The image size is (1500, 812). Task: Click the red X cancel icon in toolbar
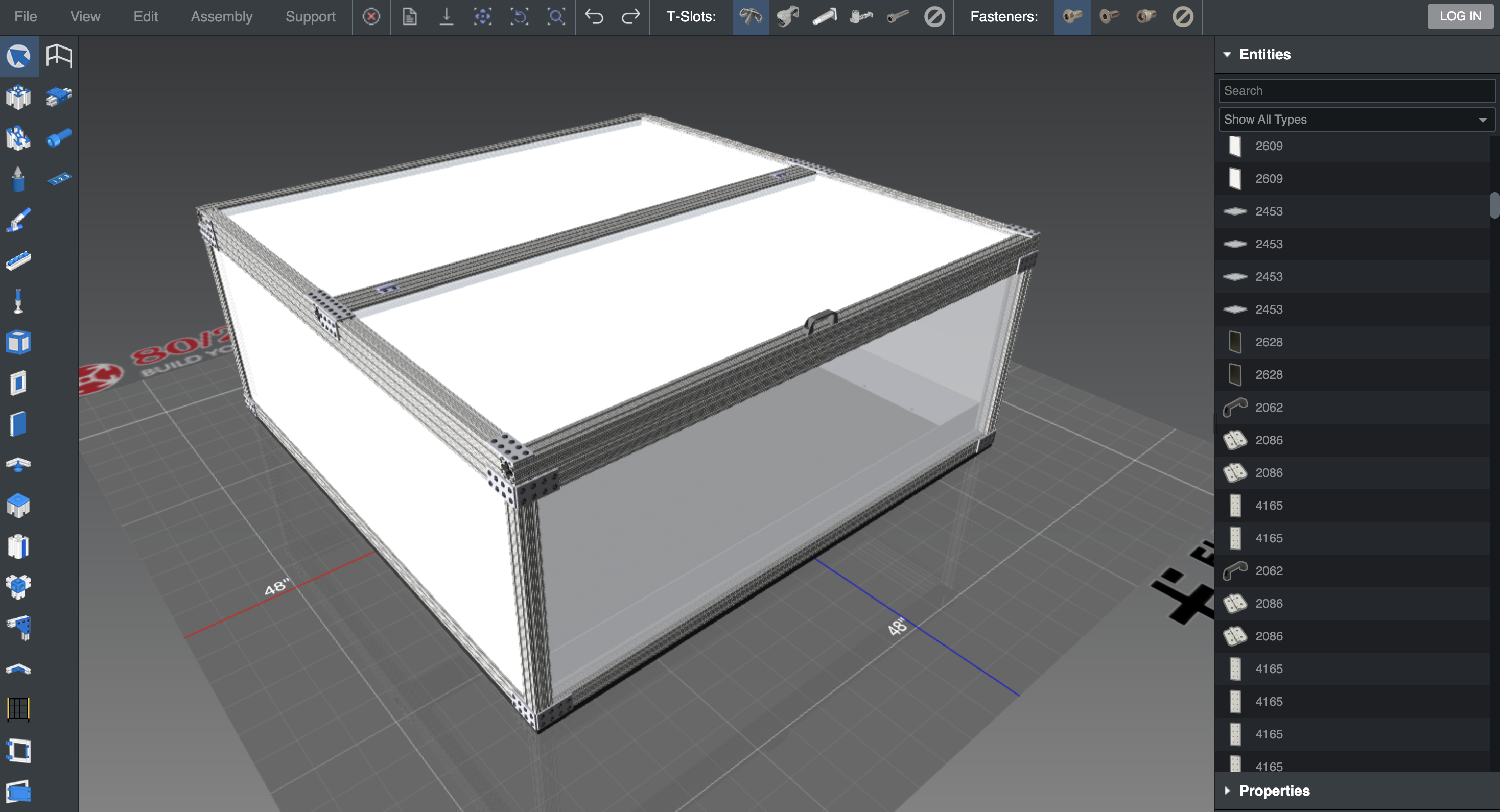pyautogui.click(x=371, y=16)
